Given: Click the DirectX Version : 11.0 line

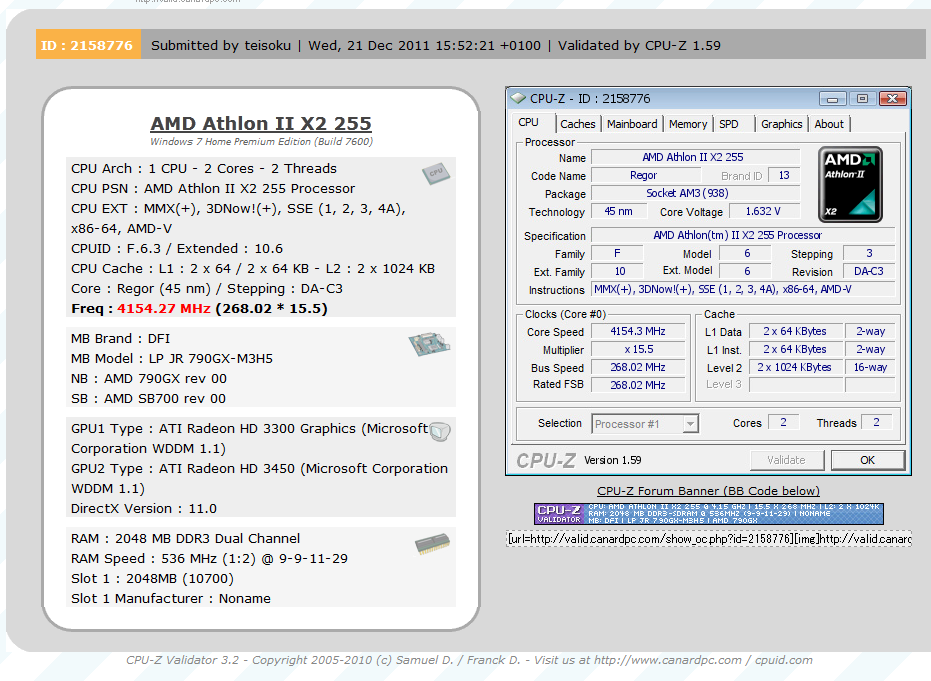Looking at the screenshot, I should [144, 509].
